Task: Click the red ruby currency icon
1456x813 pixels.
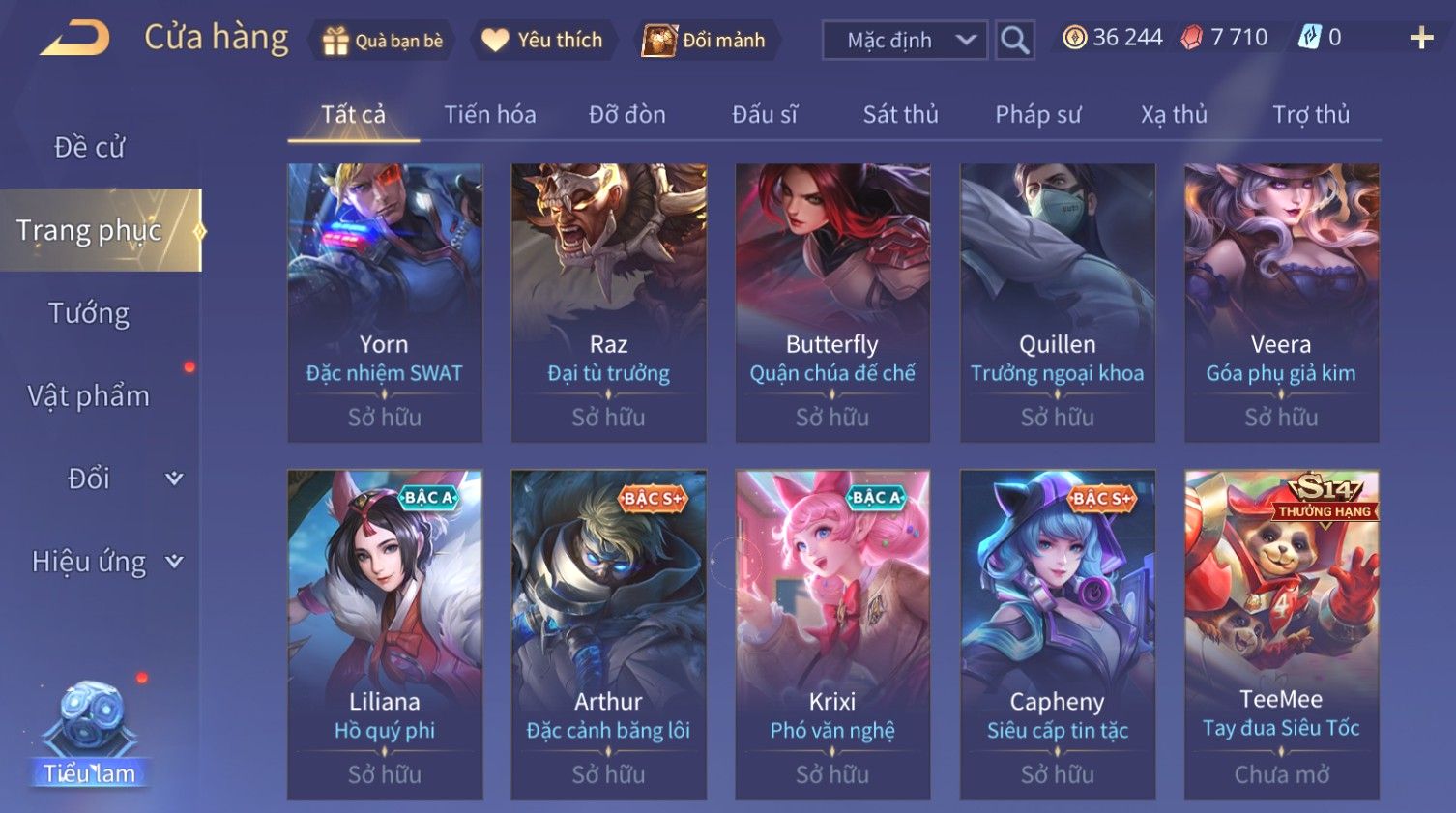Action: pyautogui.click(x=1192, y=38)
